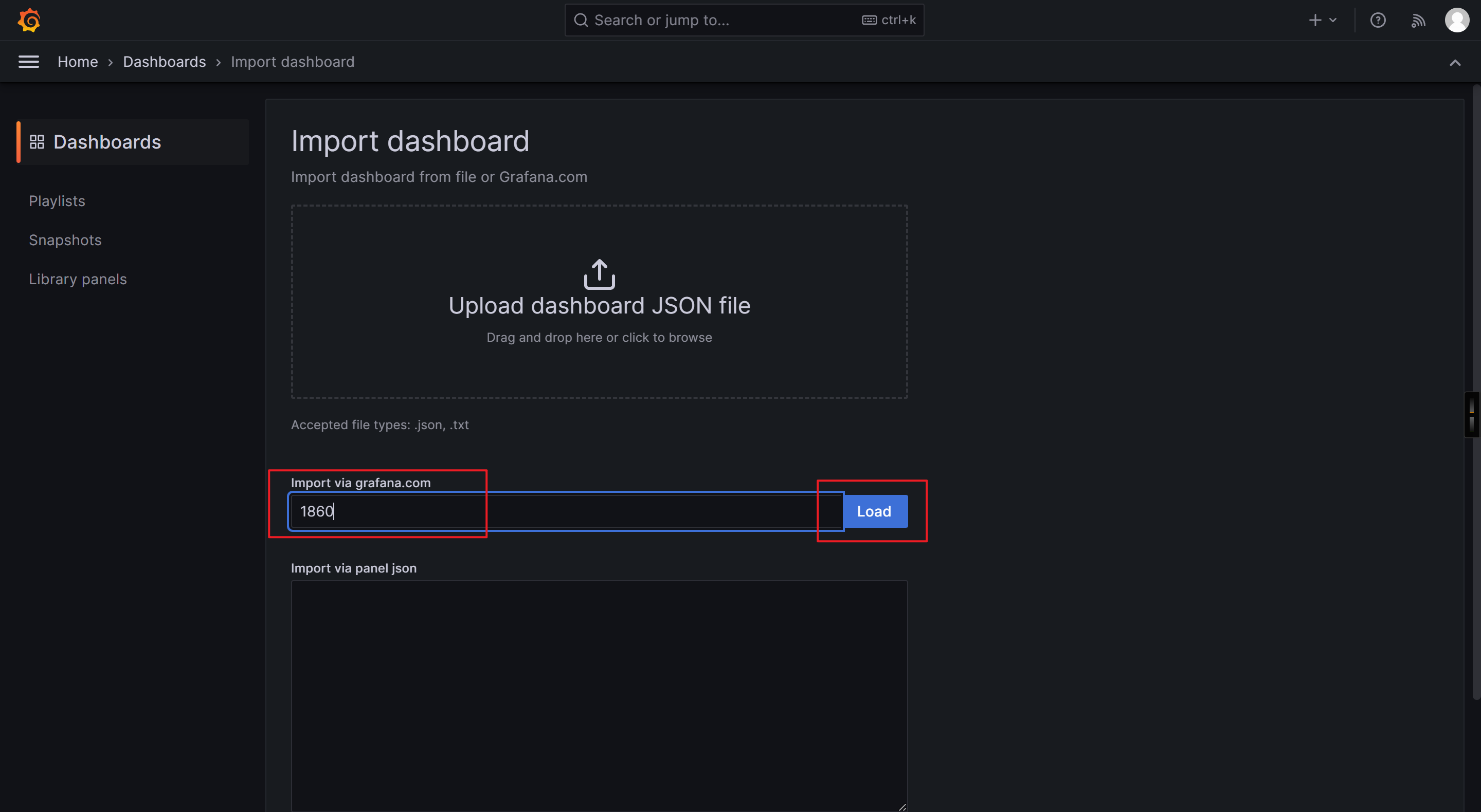Screen dimensions: 1481x812
Task: Go to Home breadcrumb link
Action: 78,62
